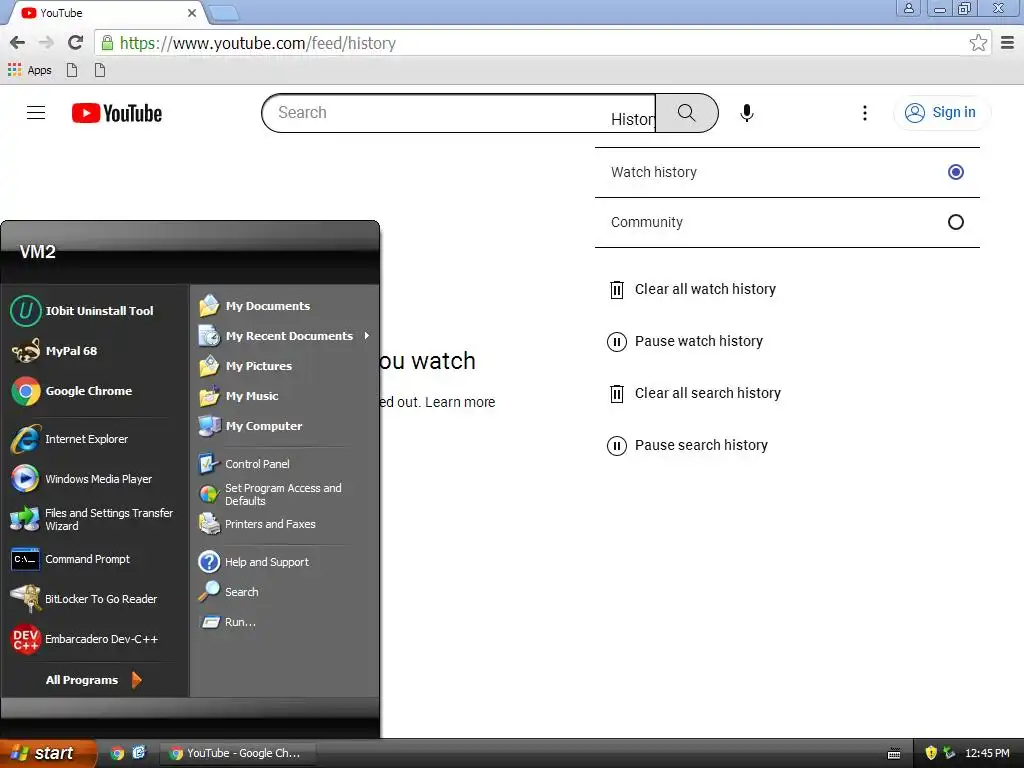This screenshot has height=768, width=1024.
Task: Click the taskbar clock 12:45 PM
Action: 987,754
